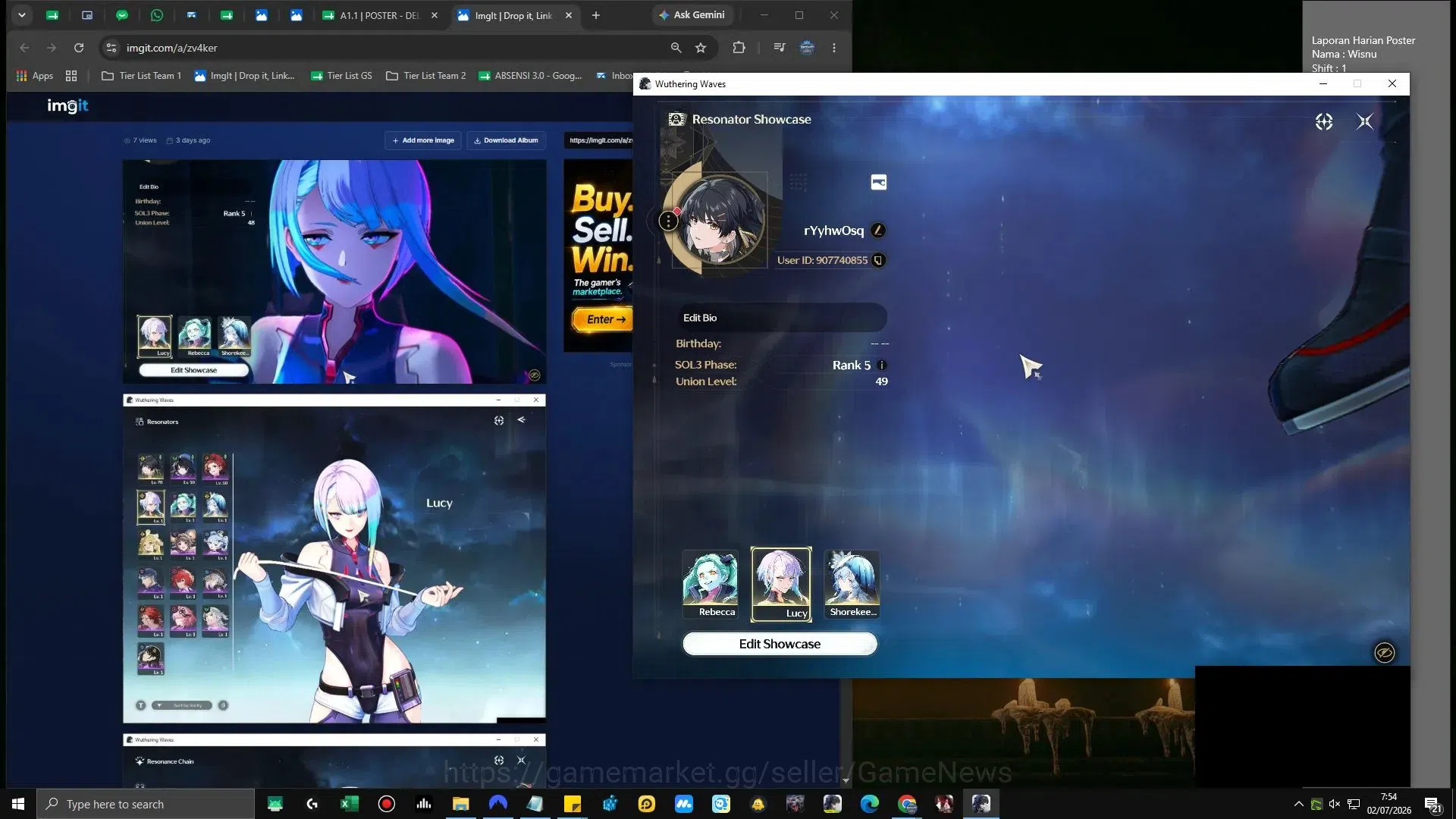Click the crosshair icon in Resonator Showcase
Screen dimensions: 1456x819
point(1324,121)
